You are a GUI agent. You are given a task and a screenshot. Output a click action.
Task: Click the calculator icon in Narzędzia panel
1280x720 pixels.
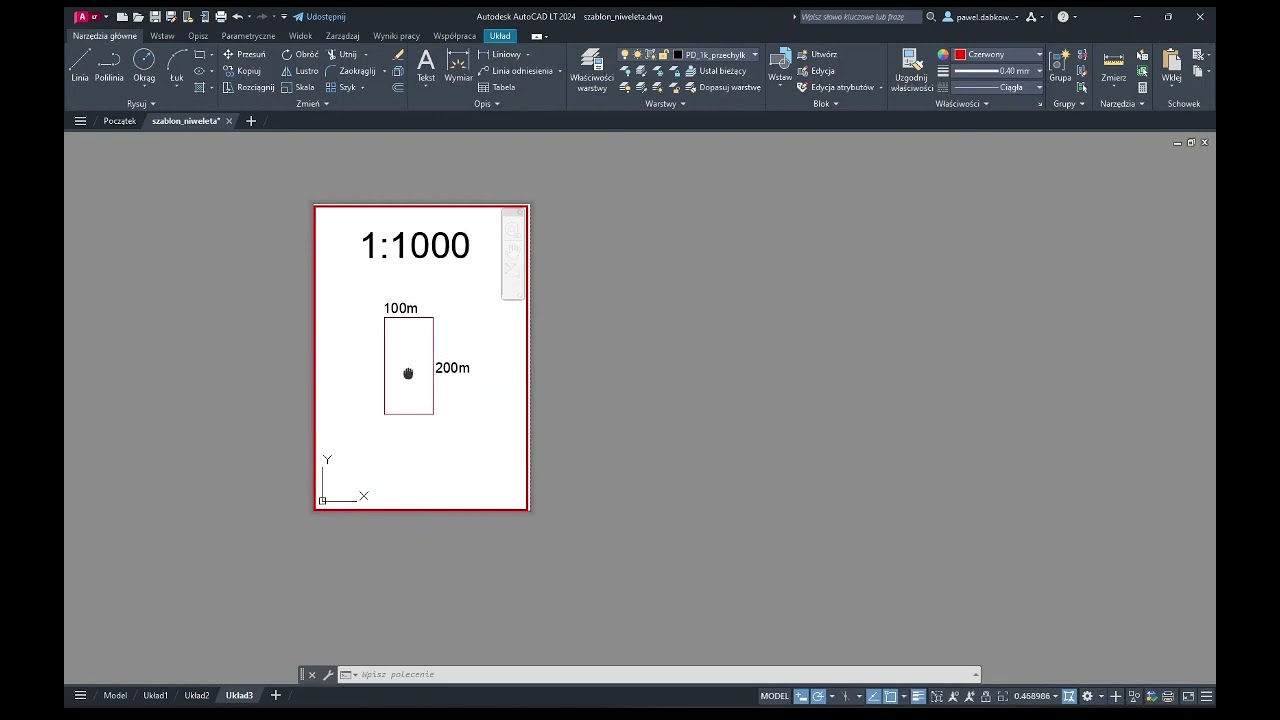(x=1142, y=88)
